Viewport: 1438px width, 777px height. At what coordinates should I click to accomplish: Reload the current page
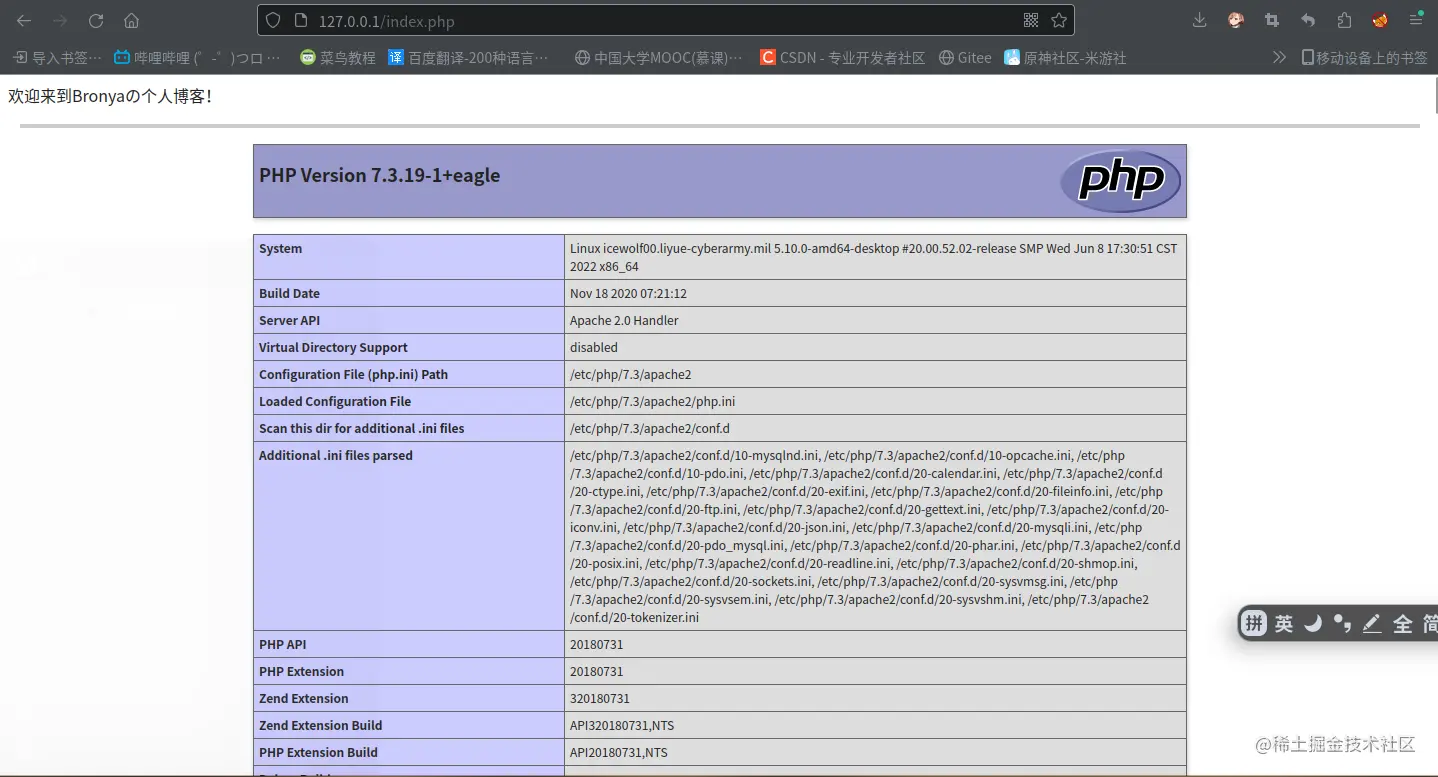coord(96,21)
